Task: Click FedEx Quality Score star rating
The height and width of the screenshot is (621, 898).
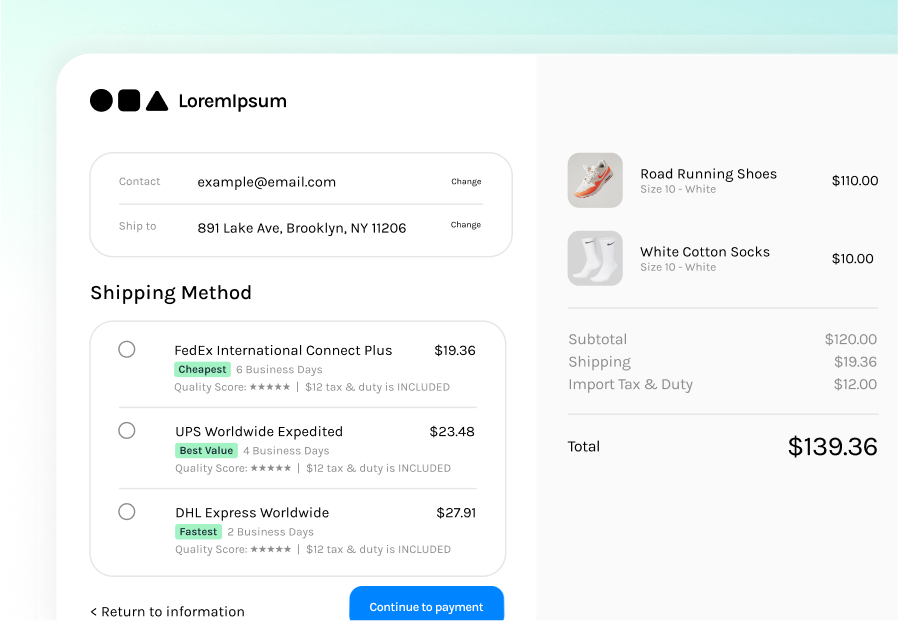Action: point(270,387)
